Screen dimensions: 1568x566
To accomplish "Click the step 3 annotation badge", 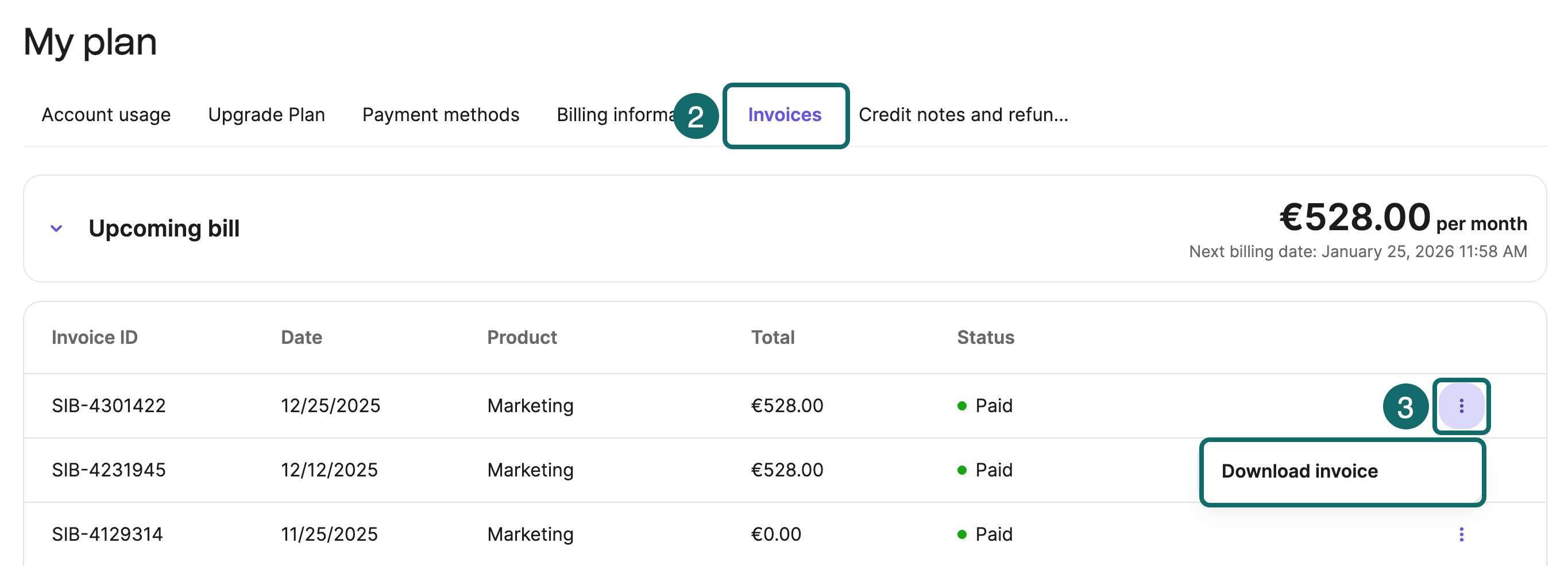I will [x=1405, y=406].
